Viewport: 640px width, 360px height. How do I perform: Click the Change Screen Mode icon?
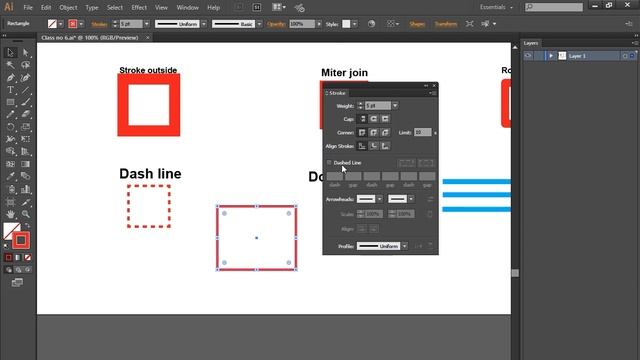(x=17, y=282)
